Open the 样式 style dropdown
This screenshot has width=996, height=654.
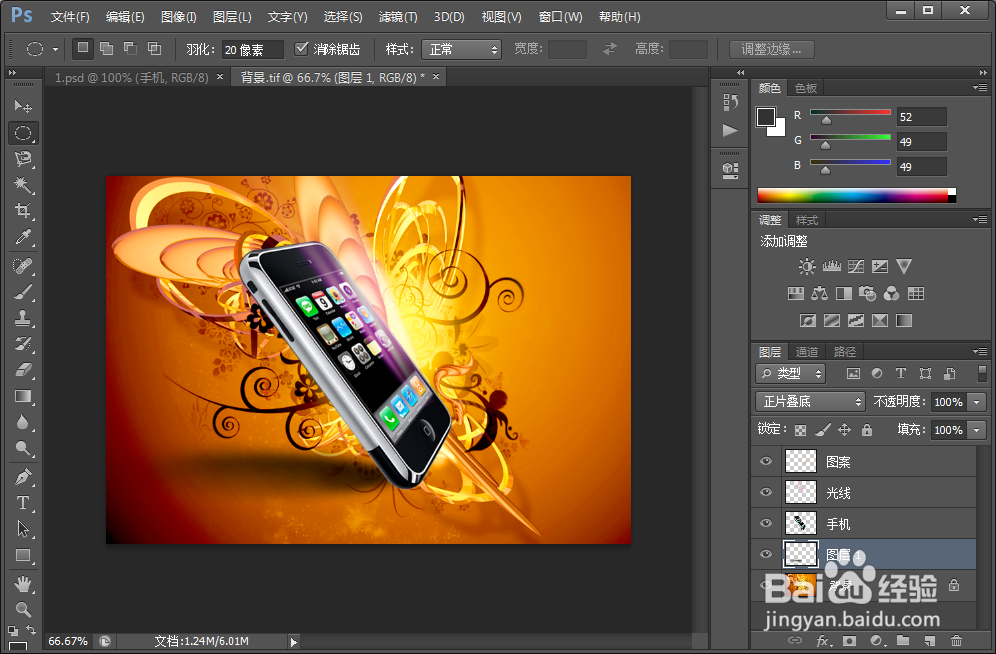461,50
